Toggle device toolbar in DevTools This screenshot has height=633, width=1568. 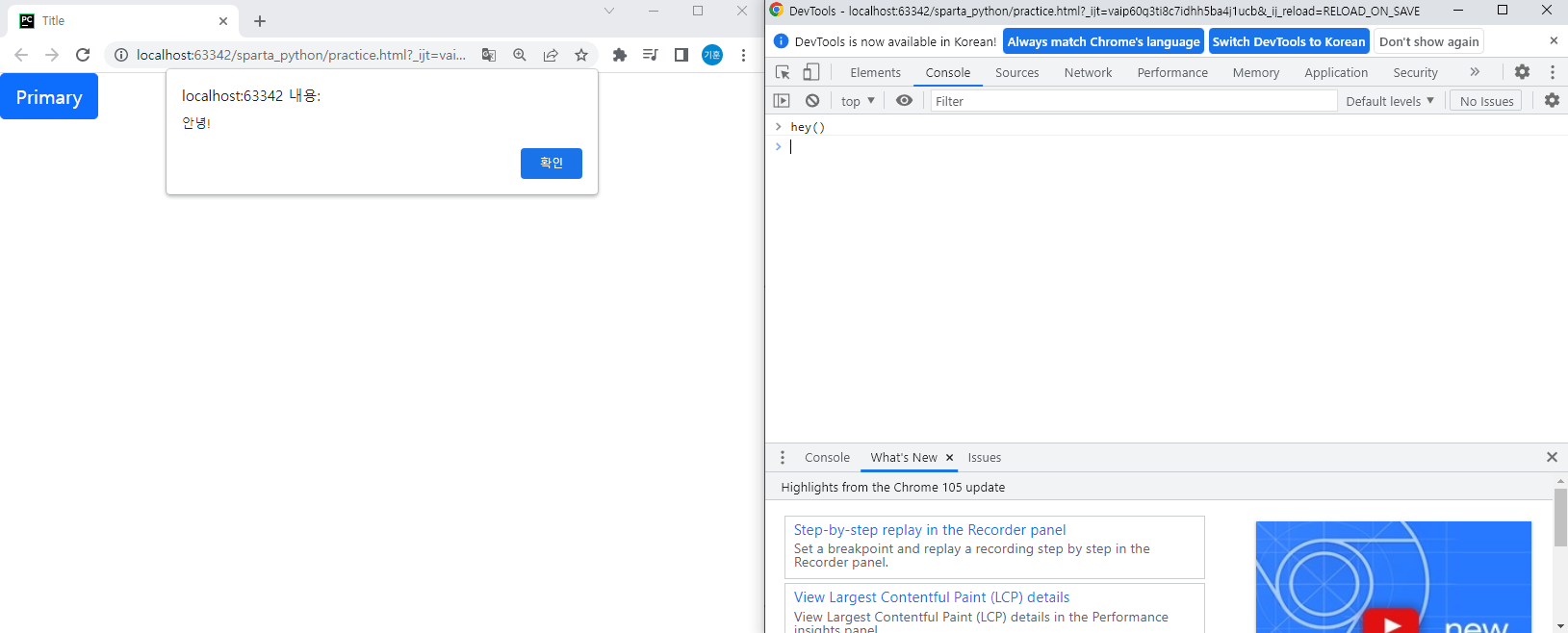[x=811, y=72]
